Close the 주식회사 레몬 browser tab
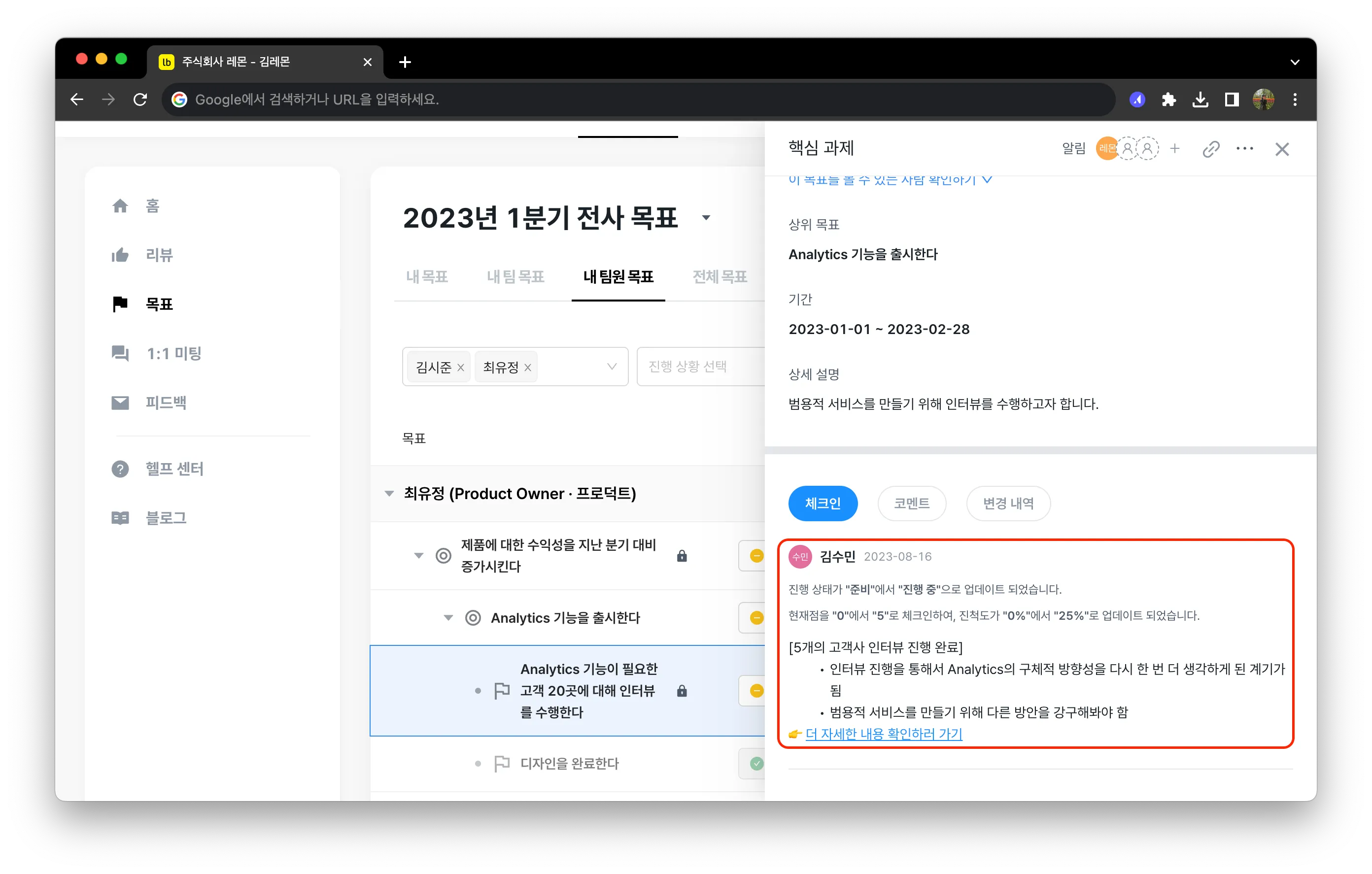The image size is (1372, 874). (x=368, y=62)
